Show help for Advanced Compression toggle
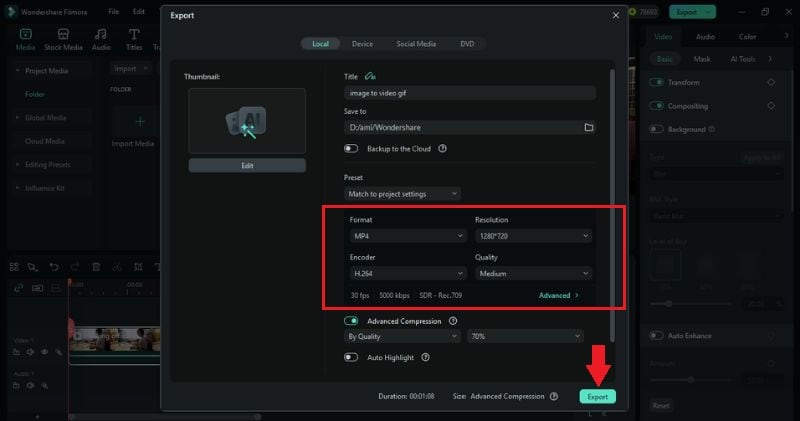800x421 pixels. point(453,321)
